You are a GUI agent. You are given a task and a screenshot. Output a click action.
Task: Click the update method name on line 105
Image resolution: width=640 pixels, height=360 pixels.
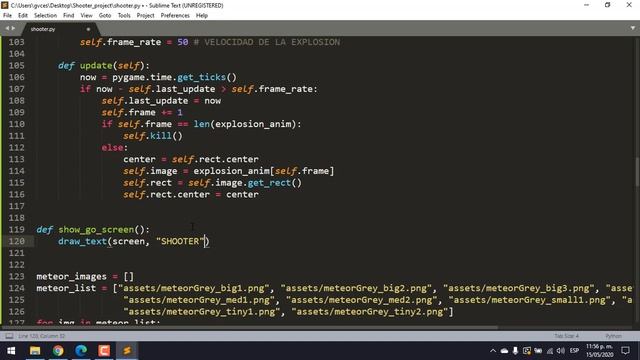[96, 65]
